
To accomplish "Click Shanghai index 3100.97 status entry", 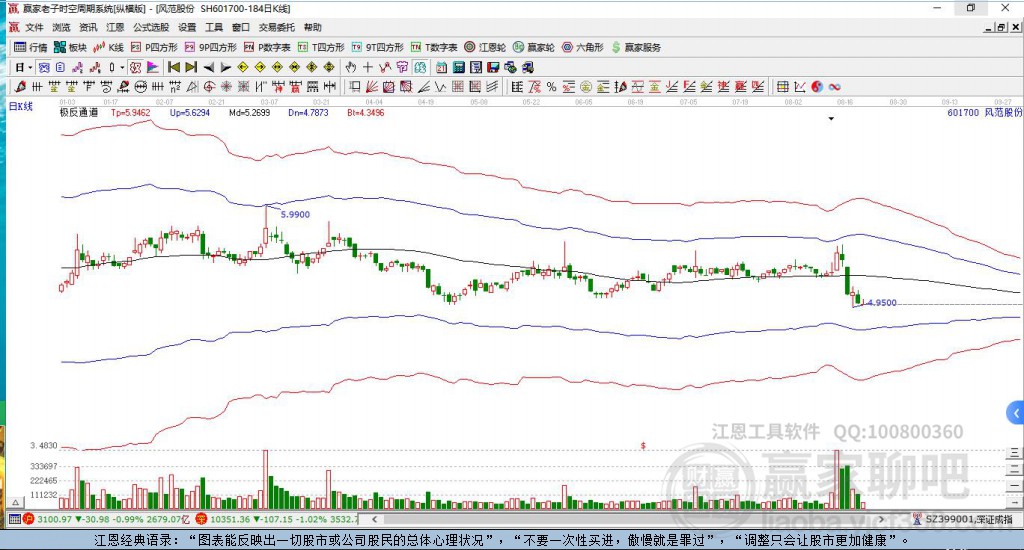I will click(107, 519).
